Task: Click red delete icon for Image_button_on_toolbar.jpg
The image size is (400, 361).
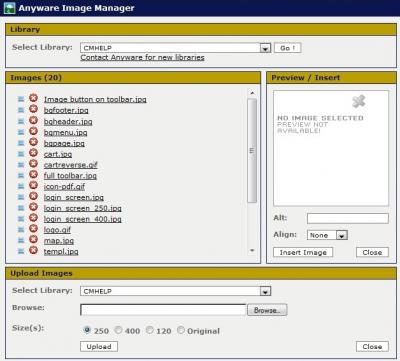Action: click(33, 98)
